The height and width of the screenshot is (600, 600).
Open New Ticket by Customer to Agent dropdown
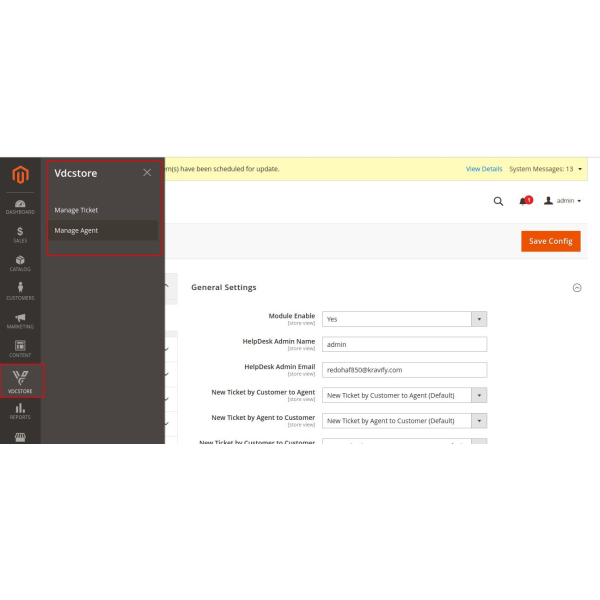point(404,395)
